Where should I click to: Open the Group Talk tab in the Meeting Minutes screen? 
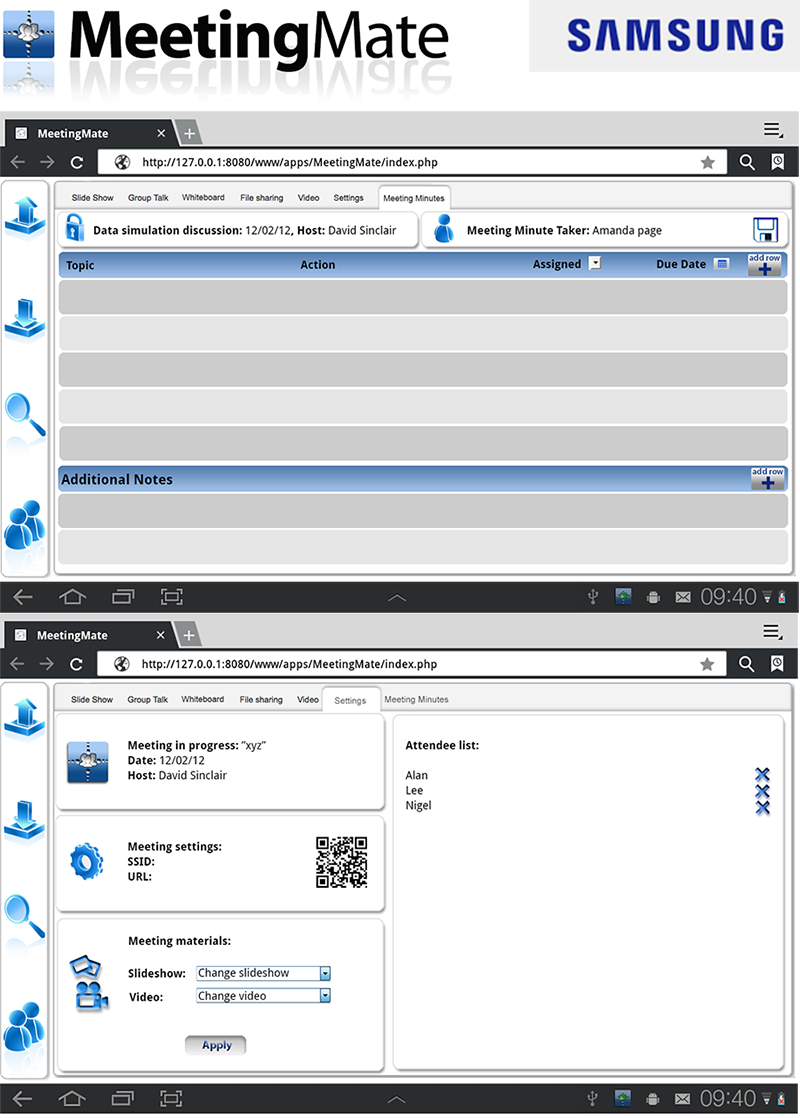(x=148, y=198)
